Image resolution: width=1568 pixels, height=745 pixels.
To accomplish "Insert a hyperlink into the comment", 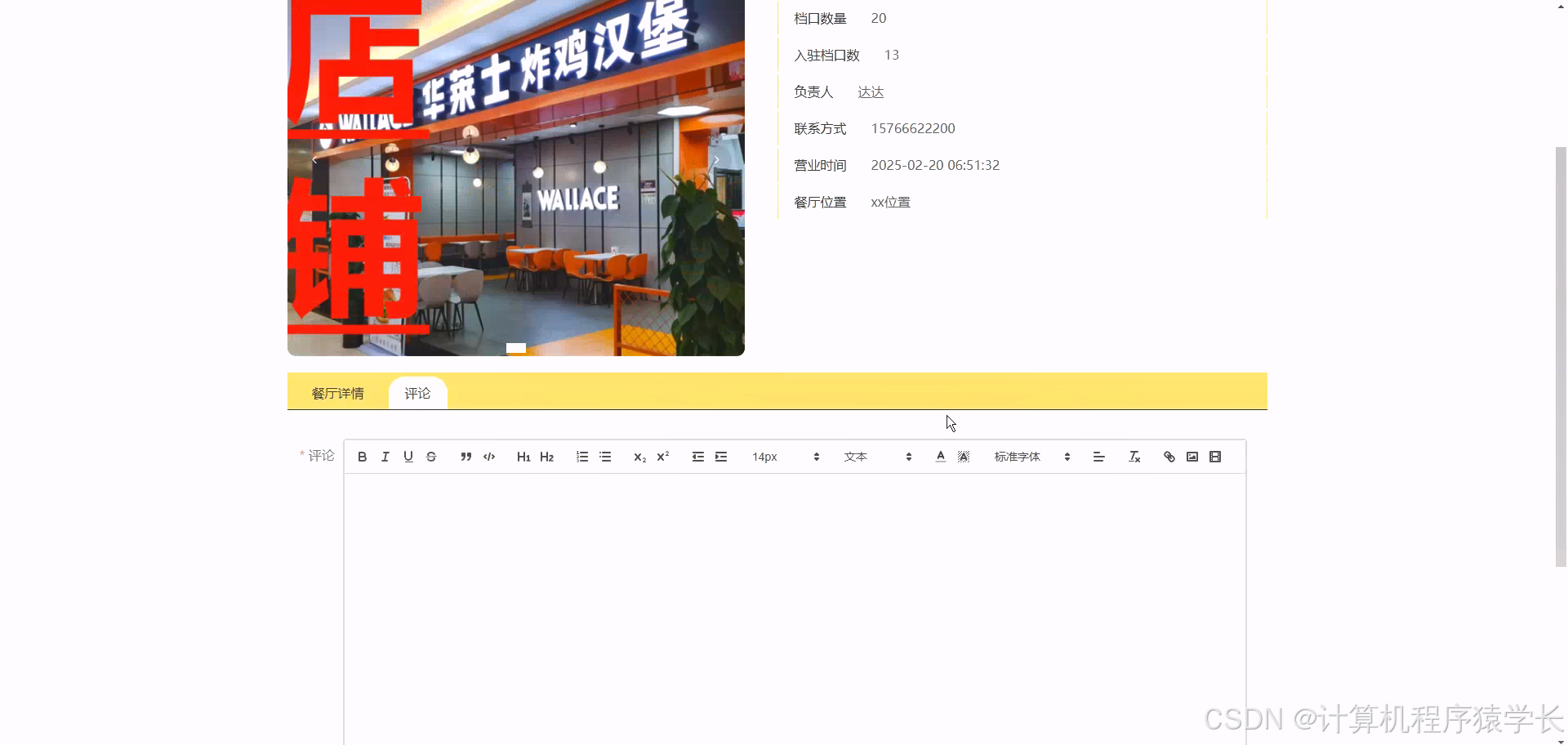I will click(1169, 457).
